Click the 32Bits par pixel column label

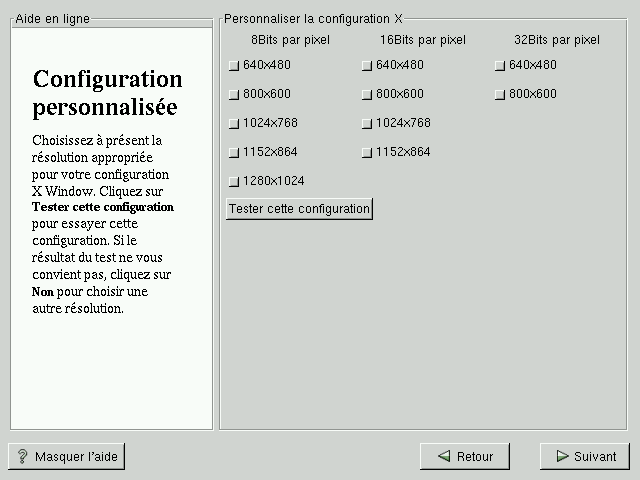(x=556, y=40)
